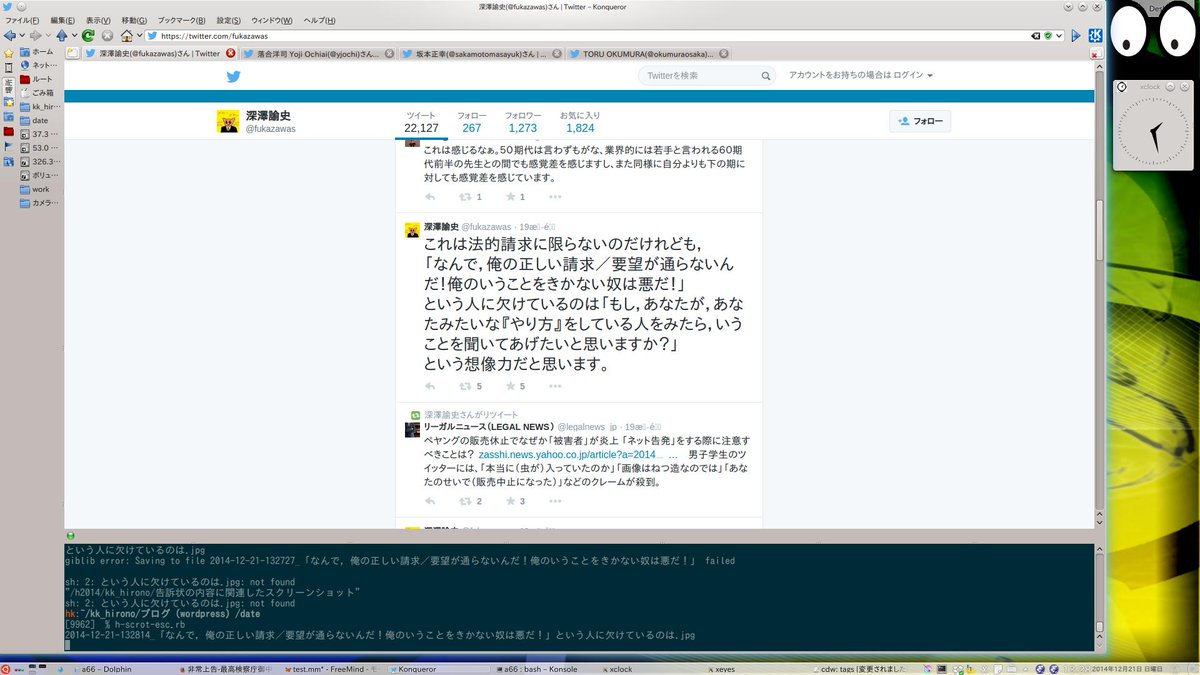Click the new tab icon left of tabs
The height and width of the screenshot is (675, 1200).
73,53
